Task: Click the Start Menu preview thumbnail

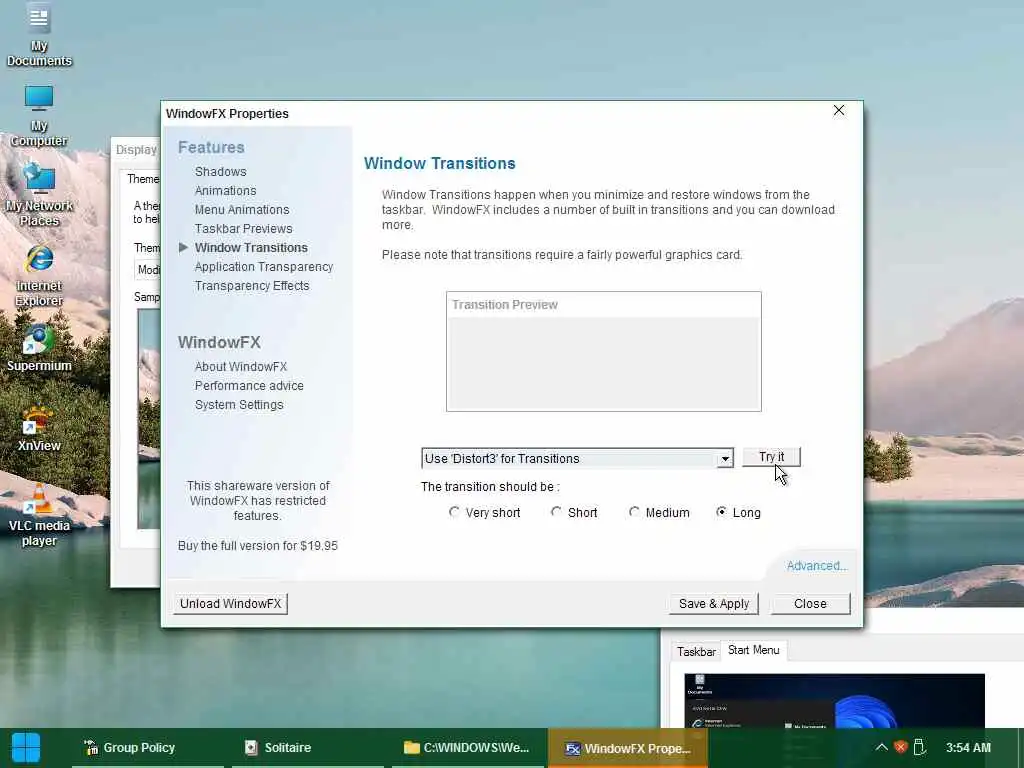Action: click(834, 701)
